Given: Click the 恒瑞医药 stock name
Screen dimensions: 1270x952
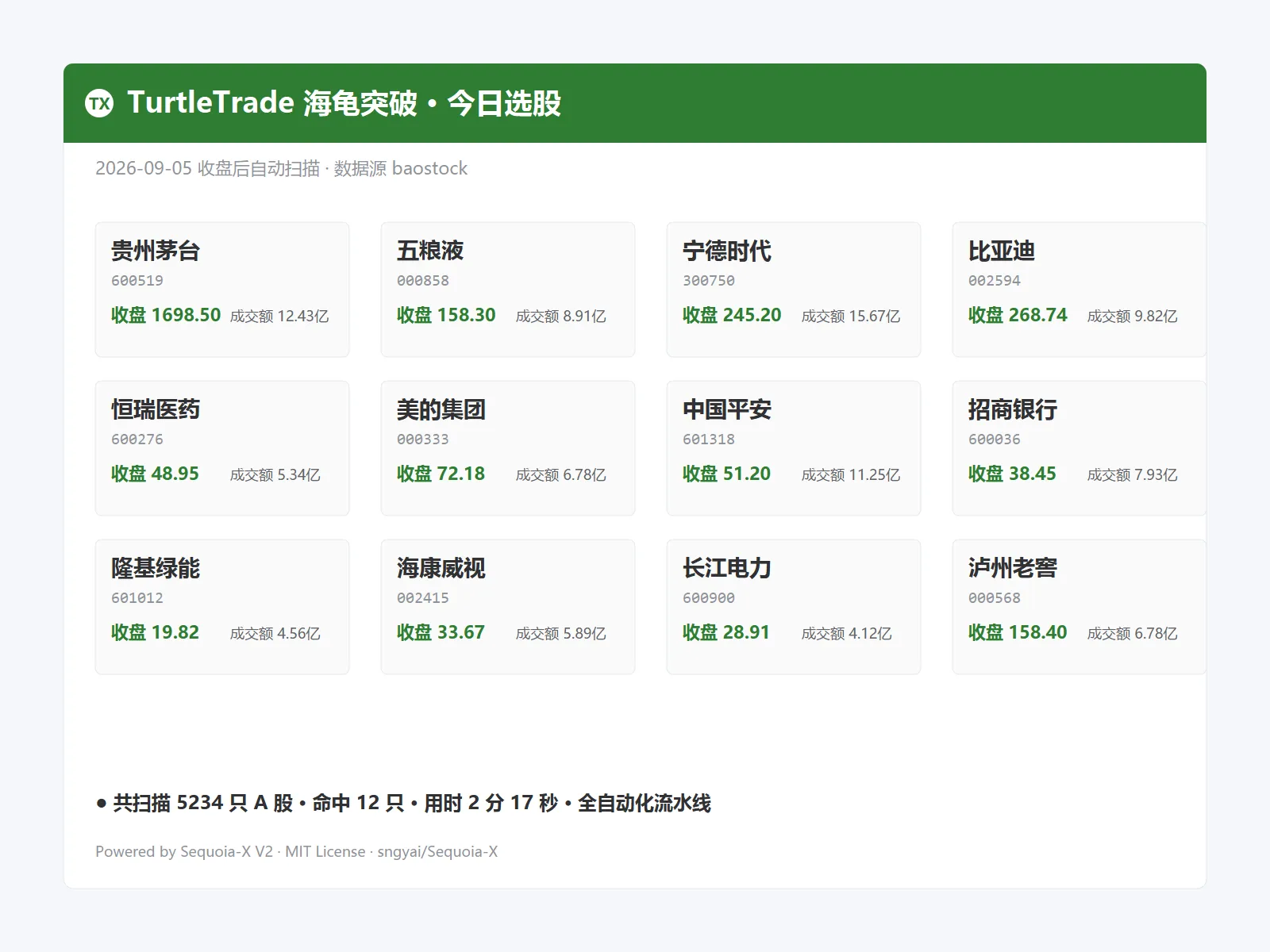Looking at the screenshot, I should [x=156, y=409].
